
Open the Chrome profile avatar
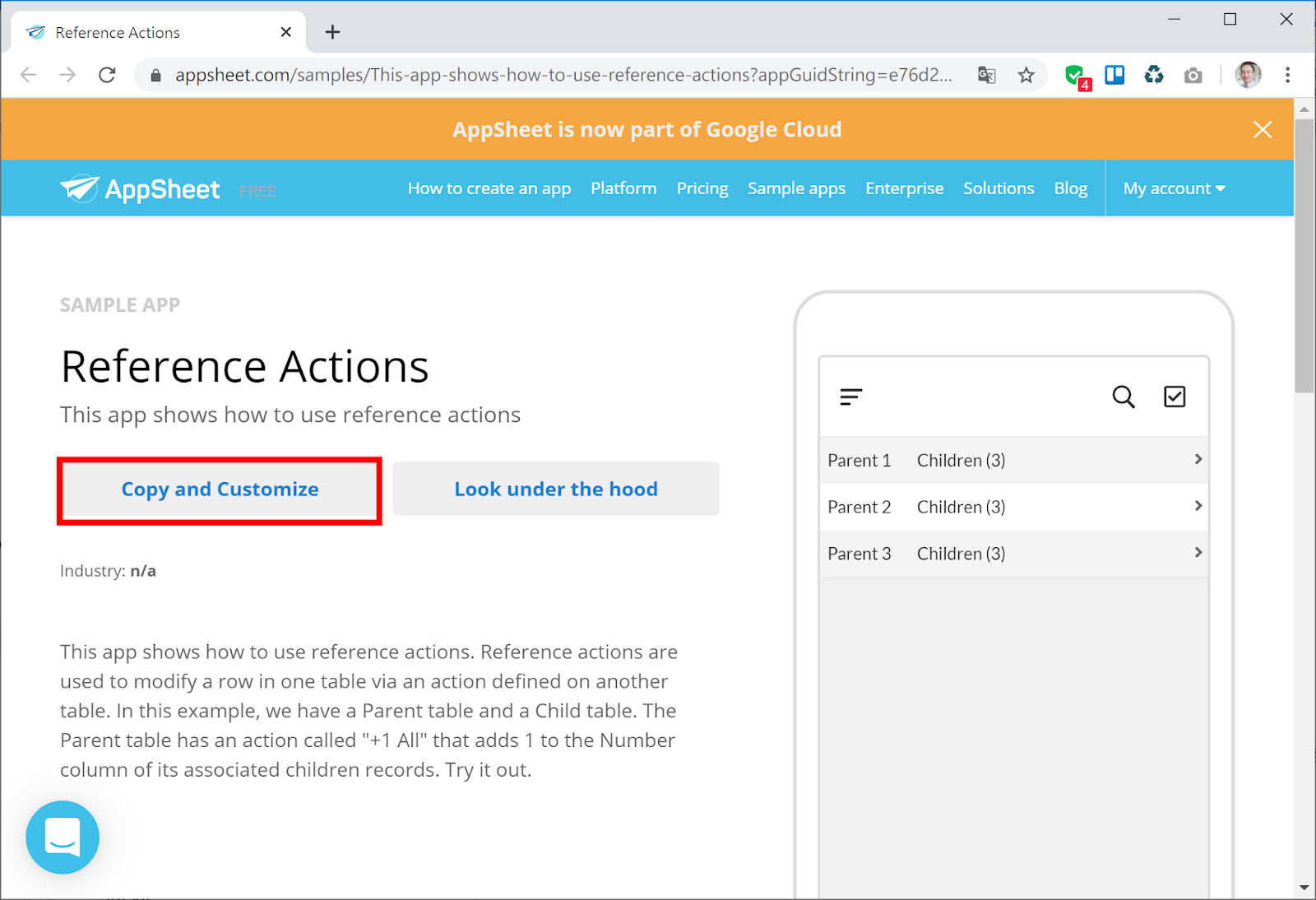coord(1248,75)
